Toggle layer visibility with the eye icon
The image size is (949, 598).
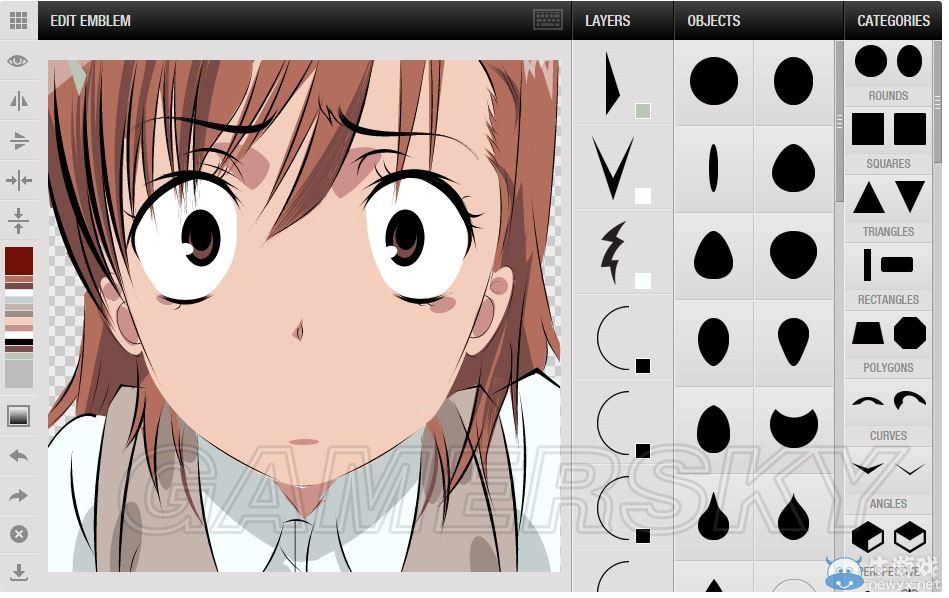[18, 61]
